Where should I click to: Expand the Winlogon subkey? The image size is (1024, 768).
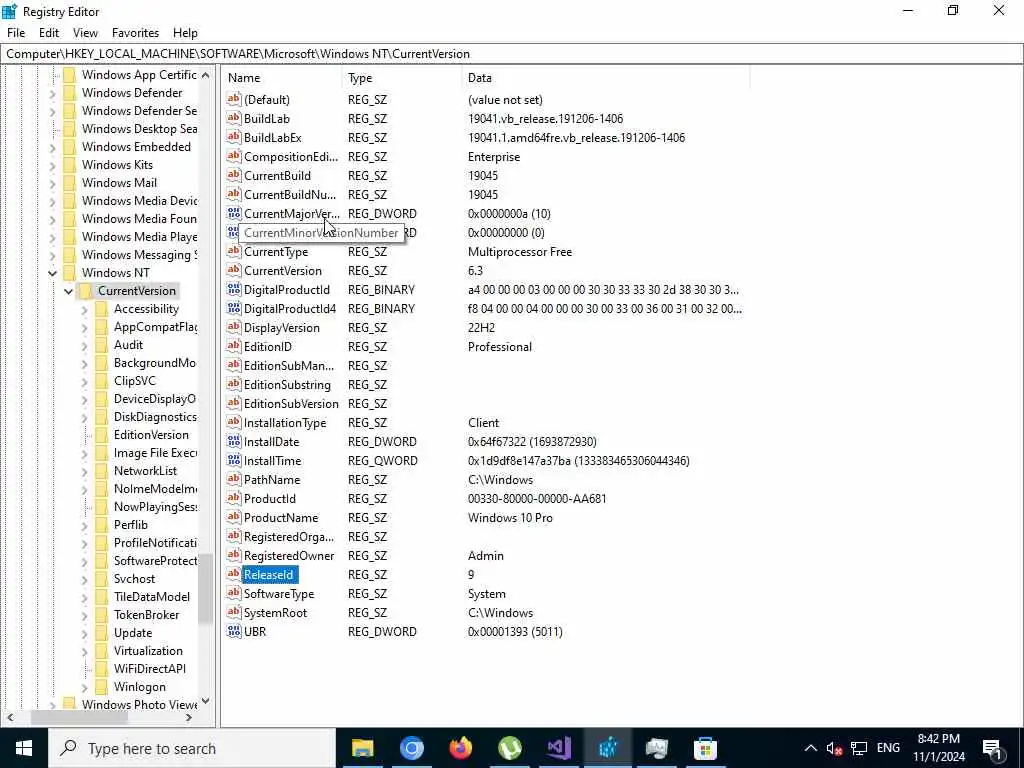pyautogui.click(x=84, y=687)
